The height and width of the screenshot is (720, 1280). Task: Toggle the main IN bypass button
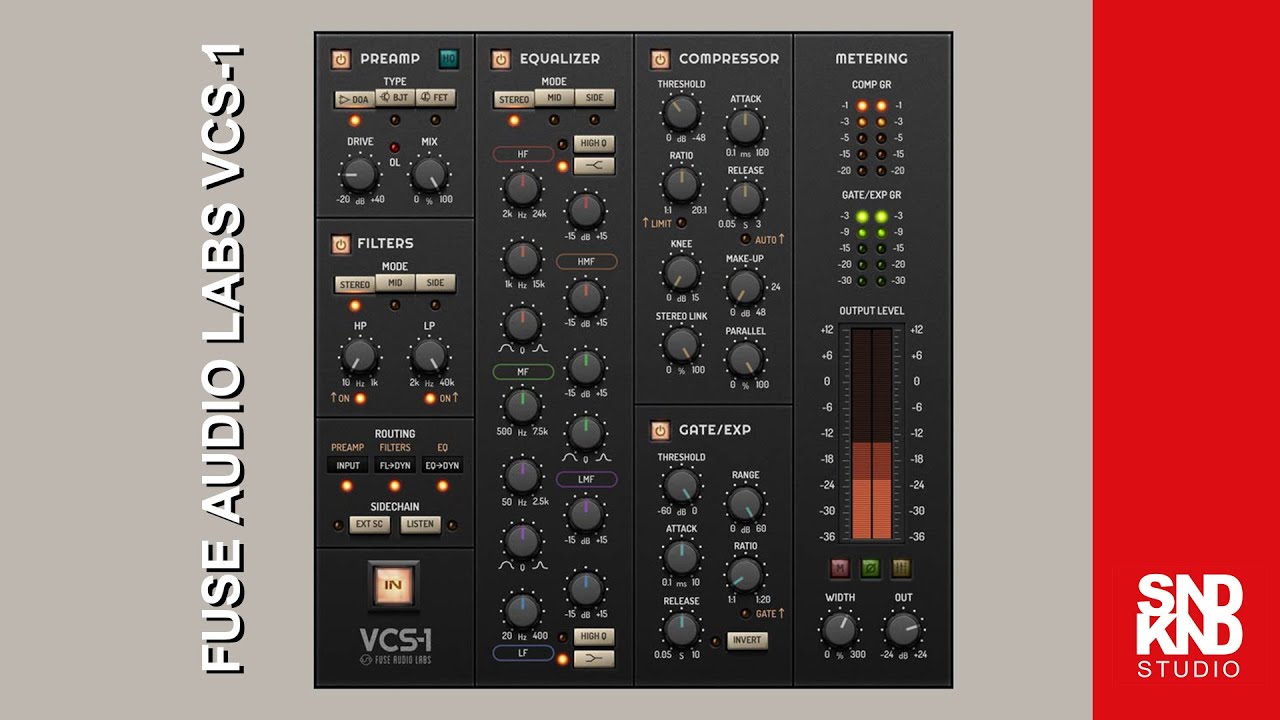393,587
